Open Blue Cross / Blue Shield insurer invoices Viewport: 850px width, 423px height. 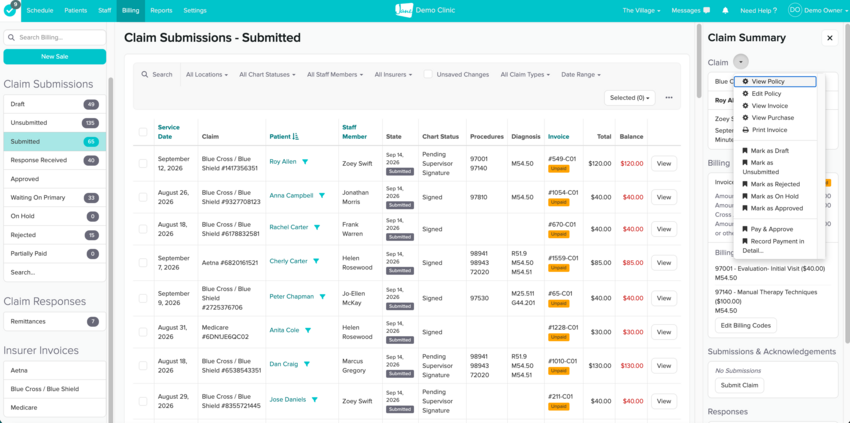coord(55,389)
